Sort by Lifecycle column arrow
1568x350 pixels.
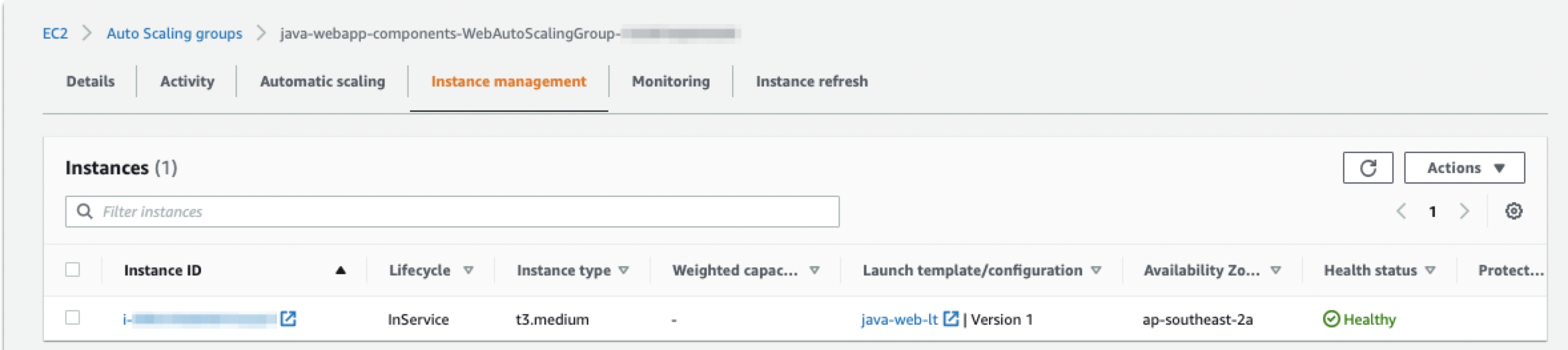469,270
